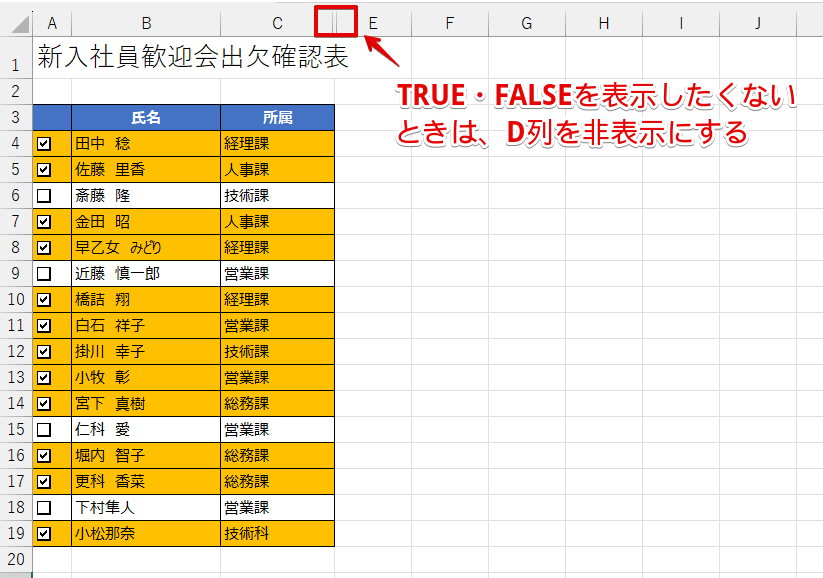Select the cell containing 金田 昭
The width and height of the screenshot is (823, 578).
(x=146, y=222)
